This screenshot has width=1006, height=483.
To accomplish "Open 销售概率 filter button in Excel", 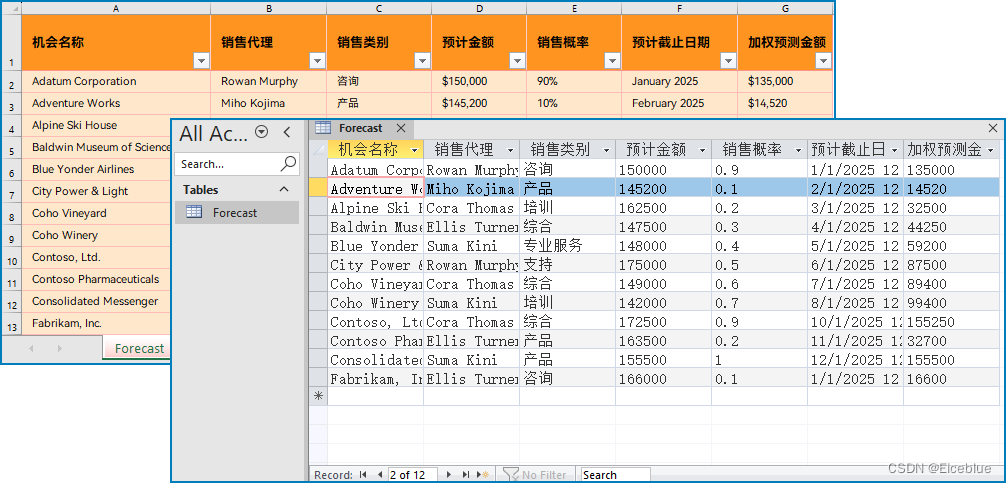I will coord(613,61).
